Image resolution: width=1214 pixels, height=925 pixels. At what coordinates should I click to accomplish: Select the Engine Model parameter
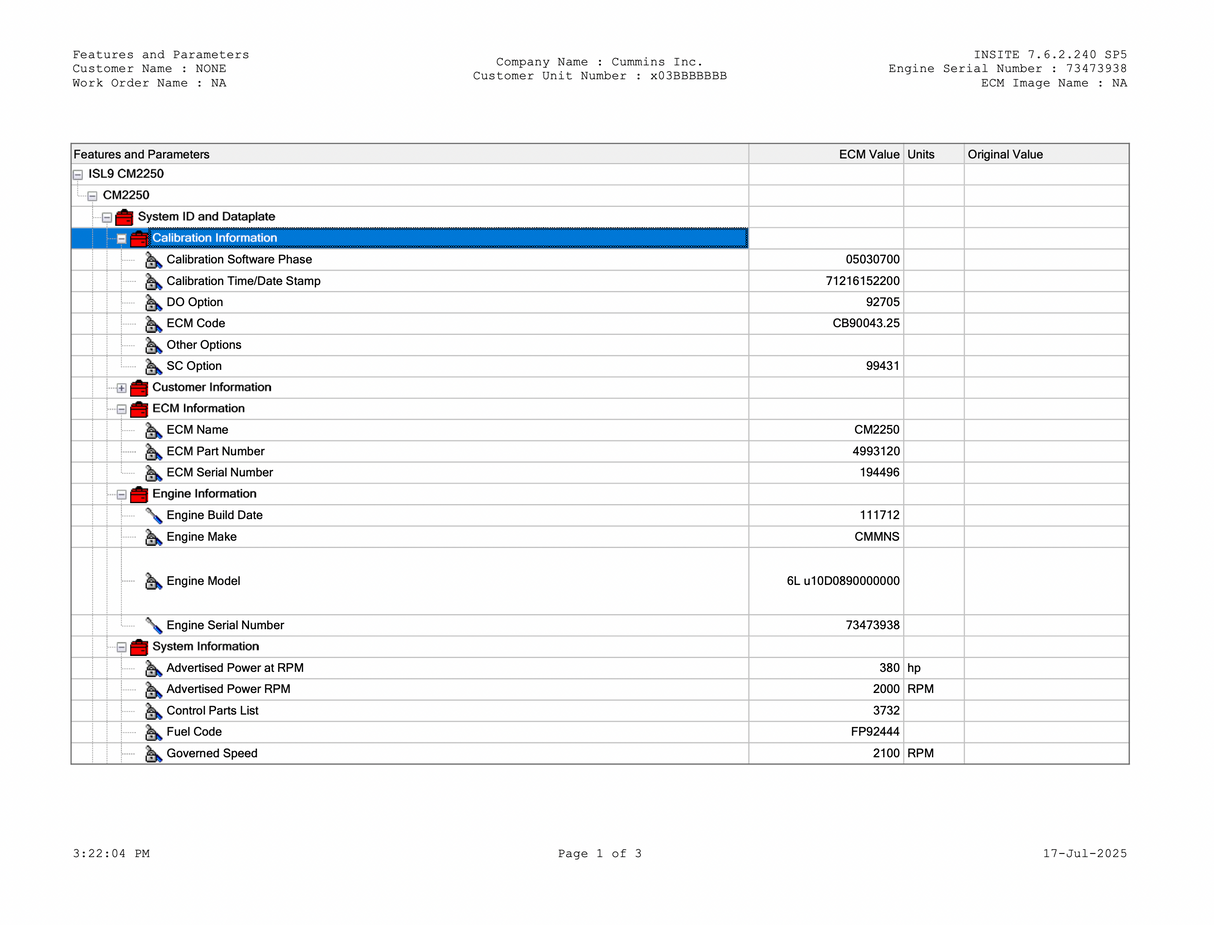click(x=203, y=581)
